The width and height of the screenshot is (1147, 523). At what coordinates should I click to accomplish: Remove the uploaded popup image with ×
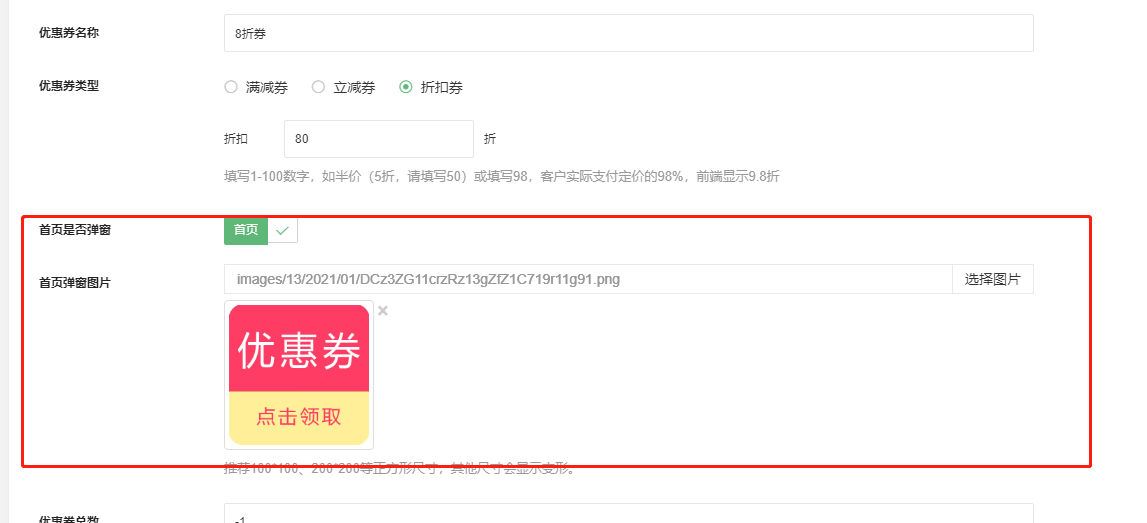point(383,311)
